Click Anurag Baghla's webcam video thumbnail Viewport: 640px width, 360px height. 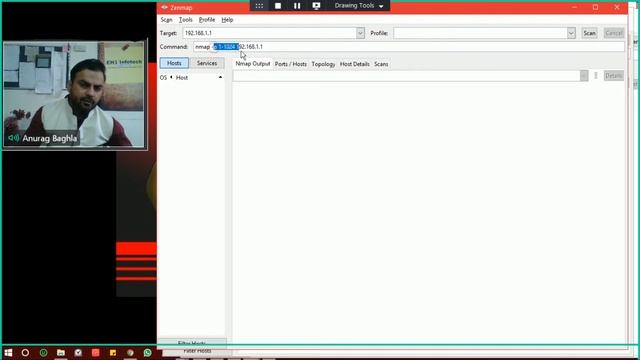pos(75,94)
